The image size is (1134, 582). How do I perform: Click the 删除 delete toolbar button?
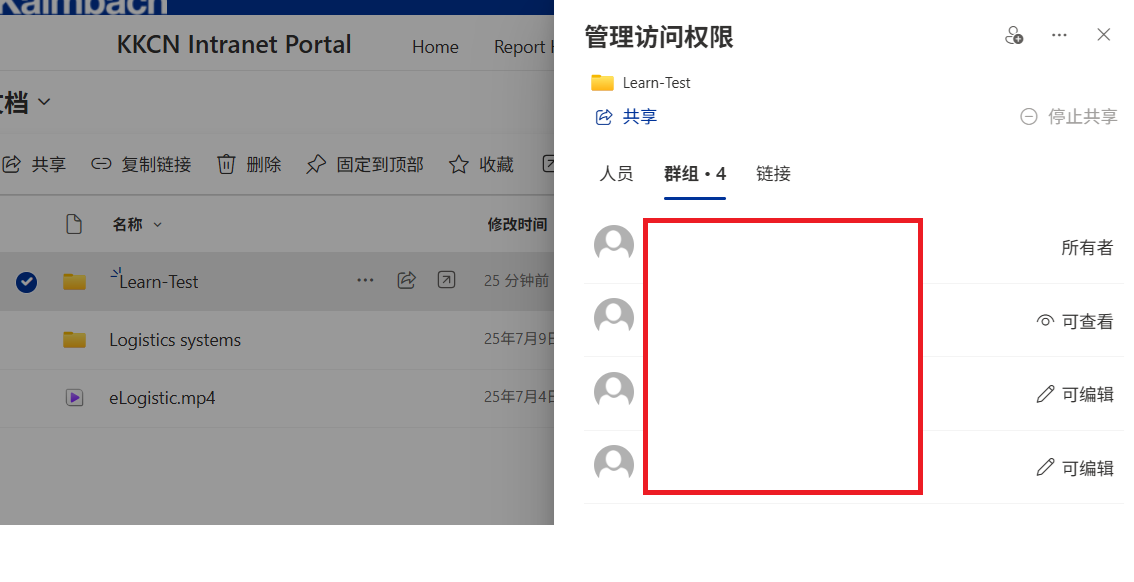pyautogui.click(x=249, y=165)
